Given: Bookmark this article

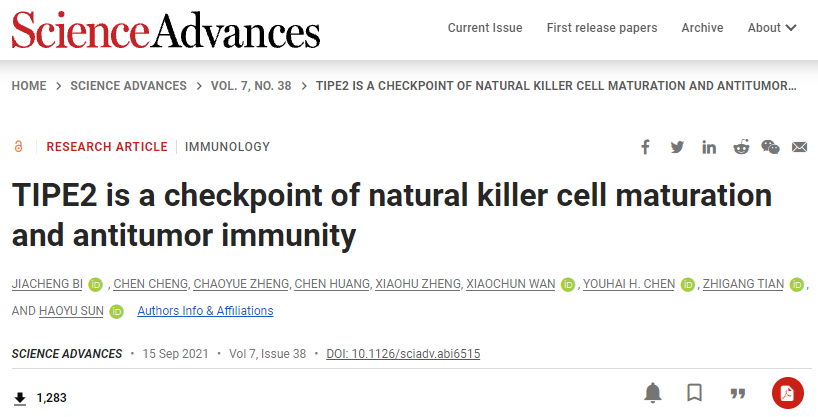Looking at the screenshot, I should [694, 392].
